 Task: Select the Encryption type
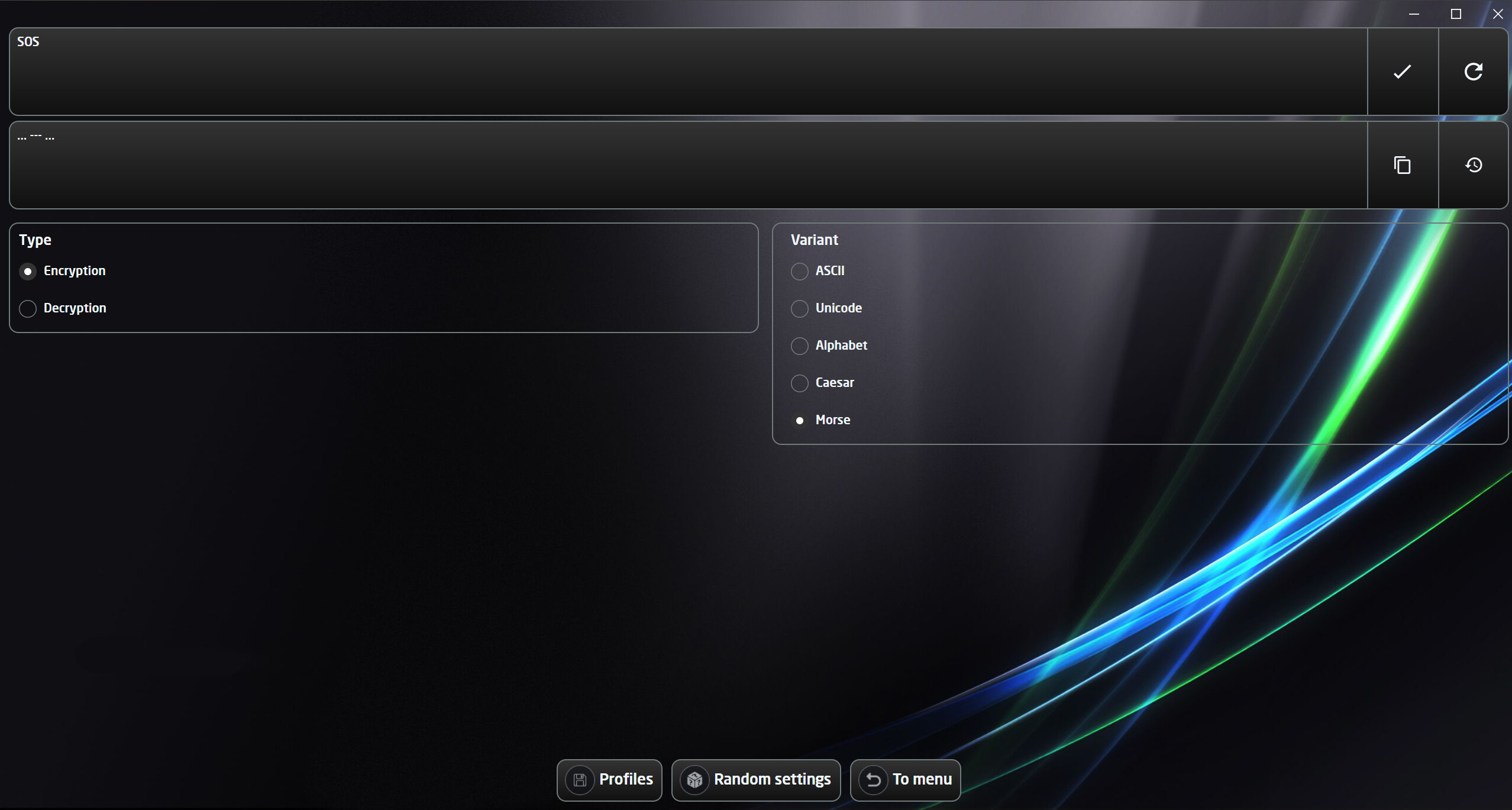click(x=28, y=271)
